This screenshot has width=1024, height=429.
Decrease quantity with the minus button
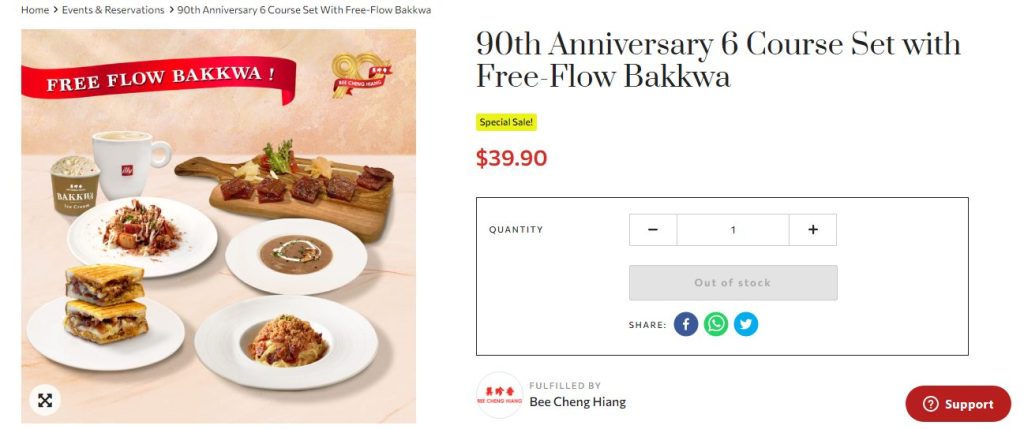pos(653,230)
